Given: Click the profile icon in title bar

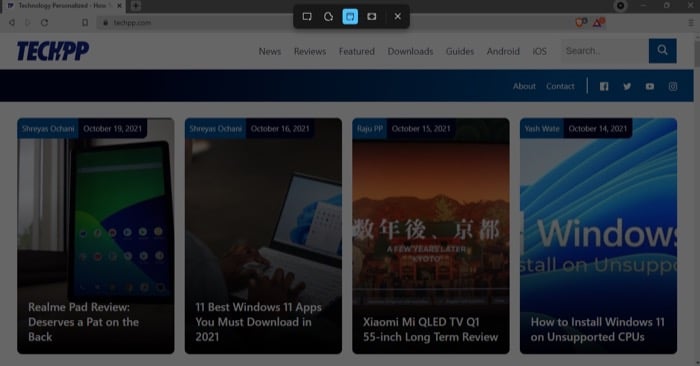Looking at the screenshot, I should point(620,6).
